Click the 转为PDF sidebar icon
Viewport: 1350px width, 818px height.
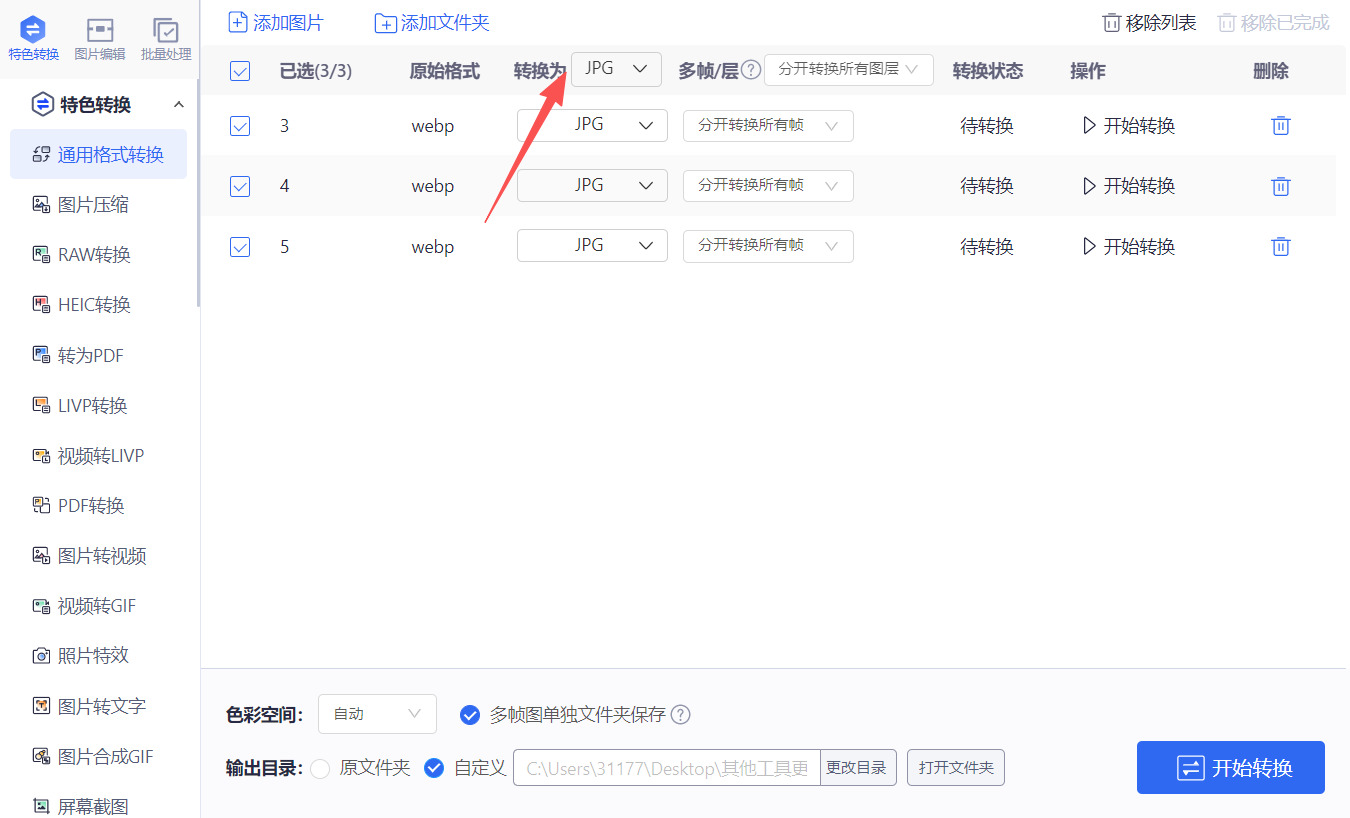click(41, 355)
